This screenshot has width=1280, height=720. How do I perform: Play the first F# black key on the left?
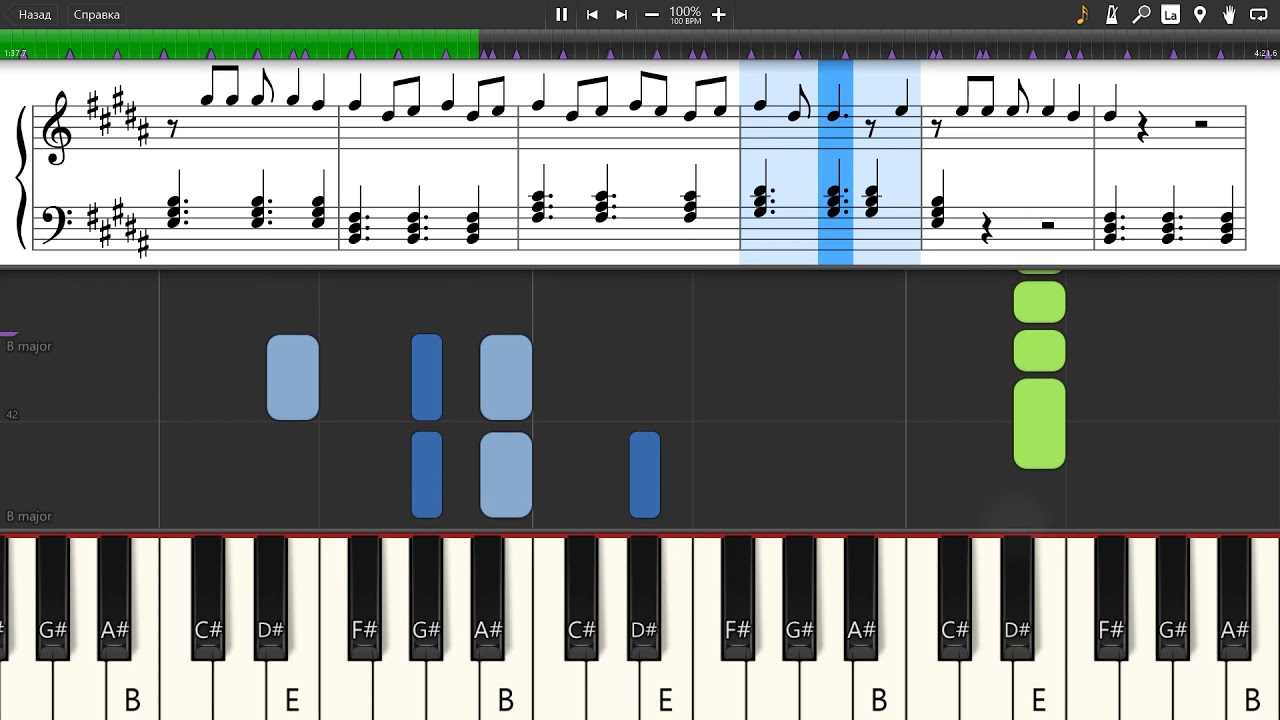364,597
